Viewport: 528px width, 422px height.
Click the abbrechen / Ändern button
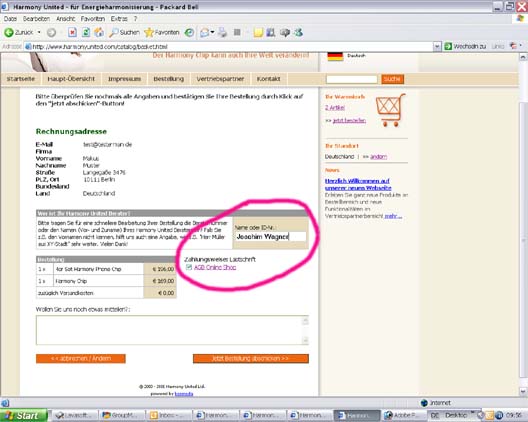click(81, 358)
